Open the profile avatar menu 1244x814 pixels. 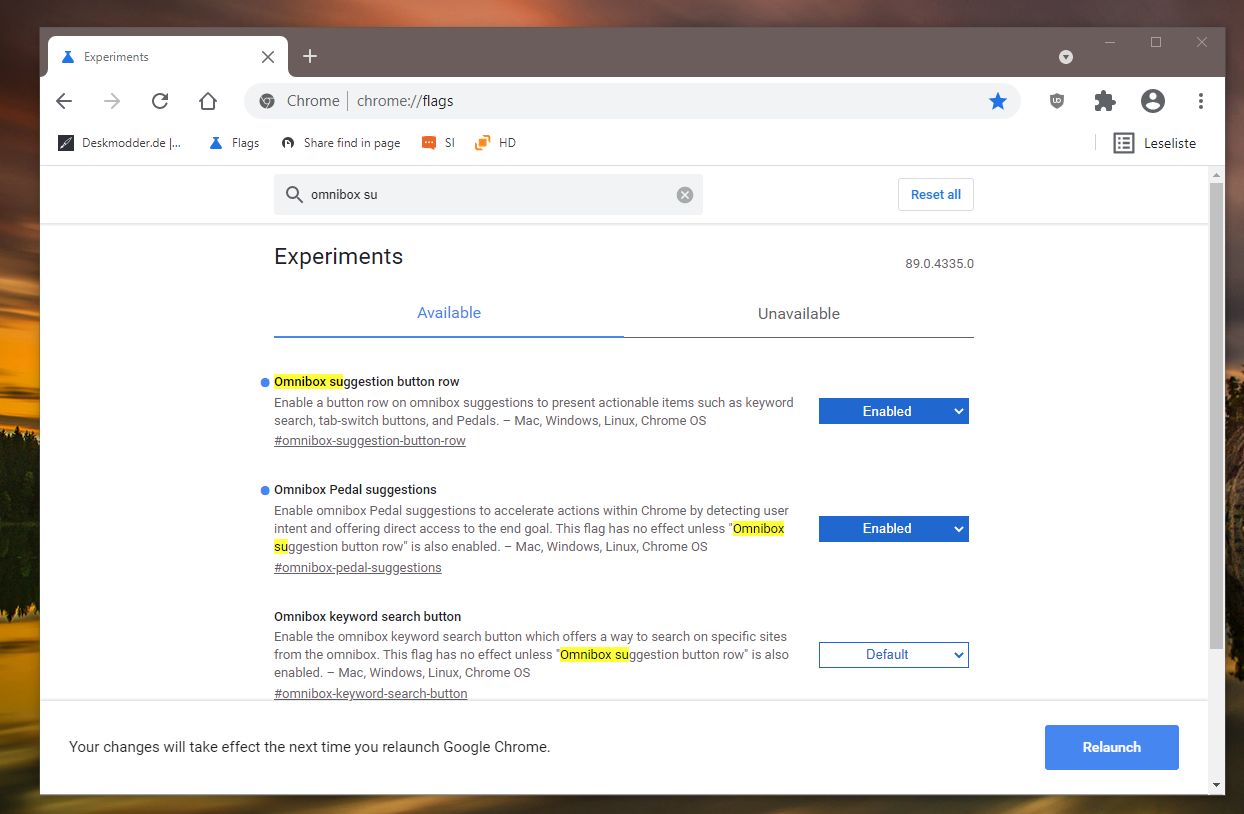(x=1153, y=101)
